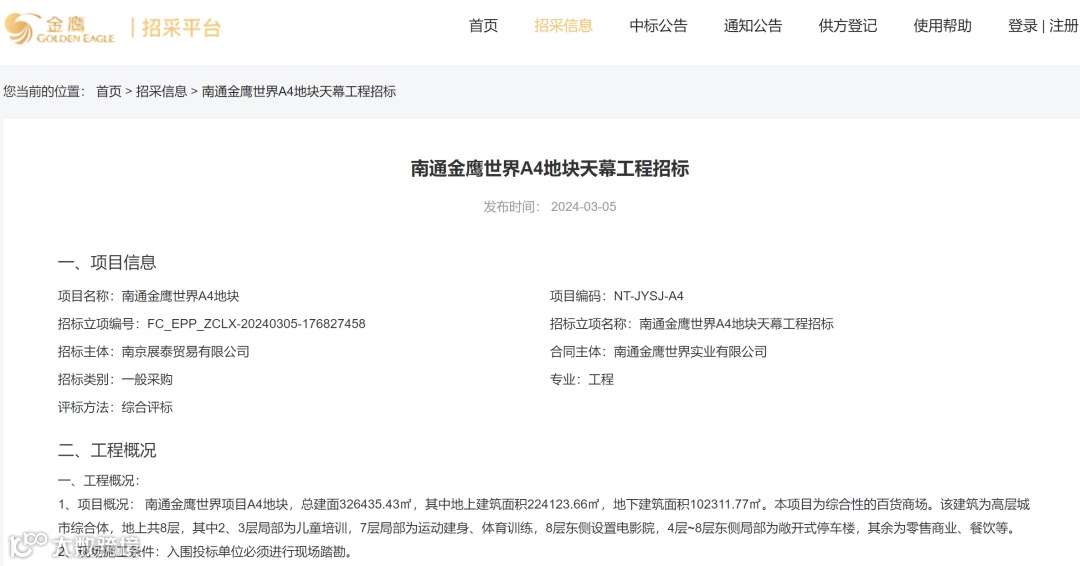Click the page heading 南通金鹰世界A4地块天幕工程招标
This screenshot has width=1080, height=566.
click(550, 169)
